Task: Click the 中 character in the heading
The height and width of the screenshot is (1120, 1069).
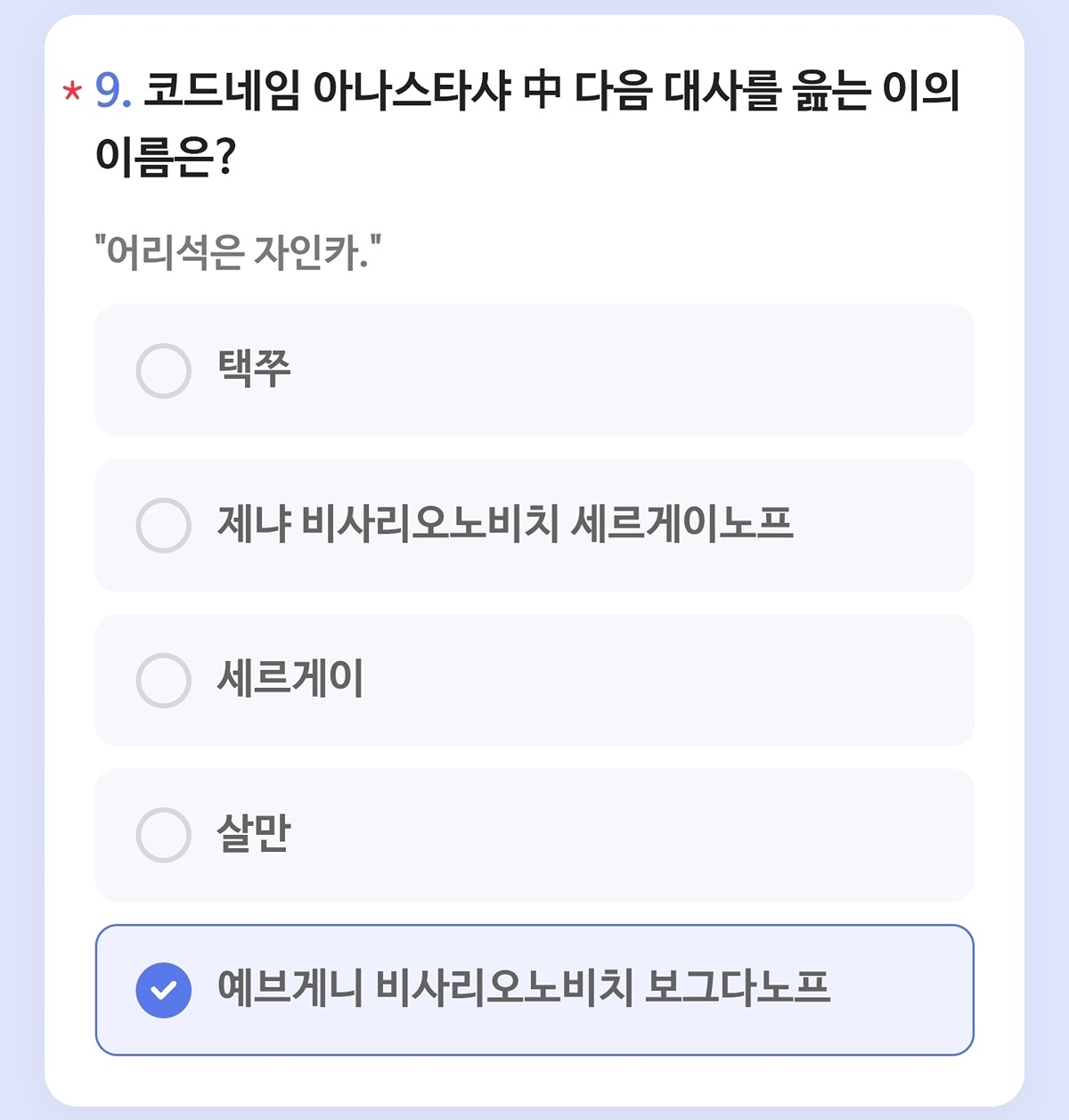Action: 542,91
